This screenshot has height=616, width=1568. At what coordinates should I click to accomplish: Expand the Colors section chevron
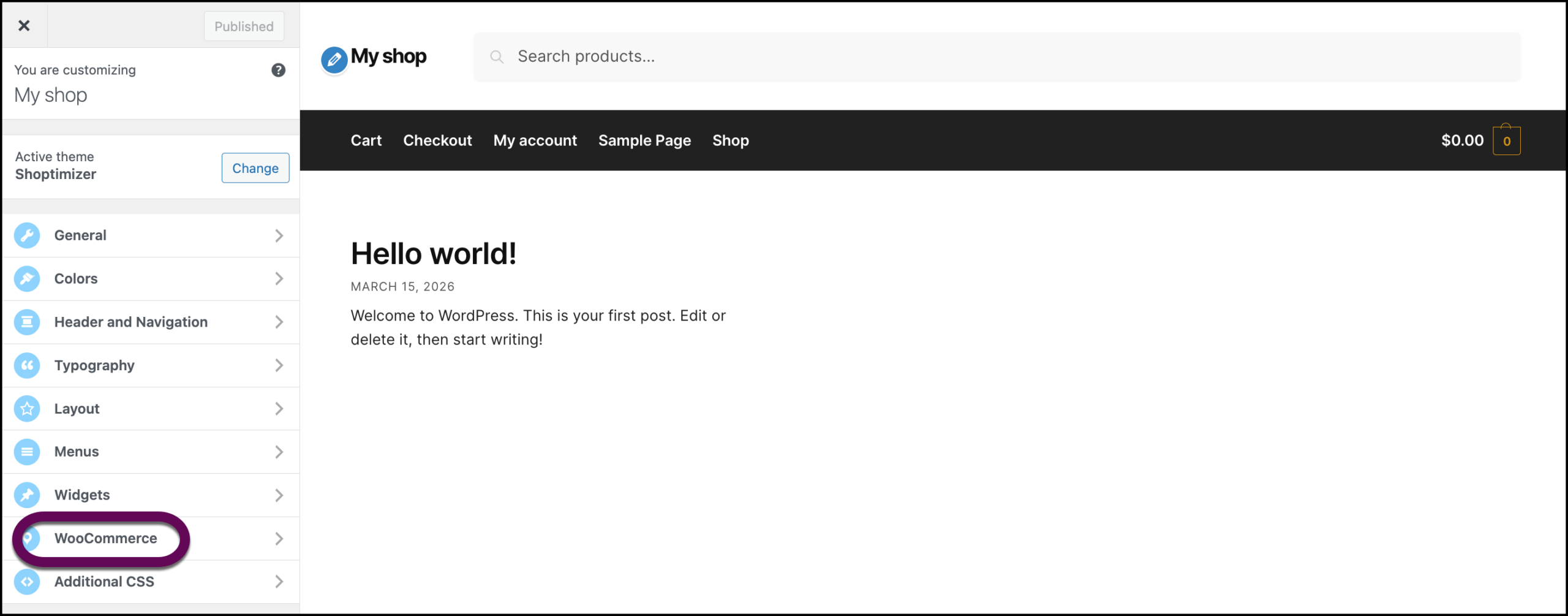(x=279, y=278)
